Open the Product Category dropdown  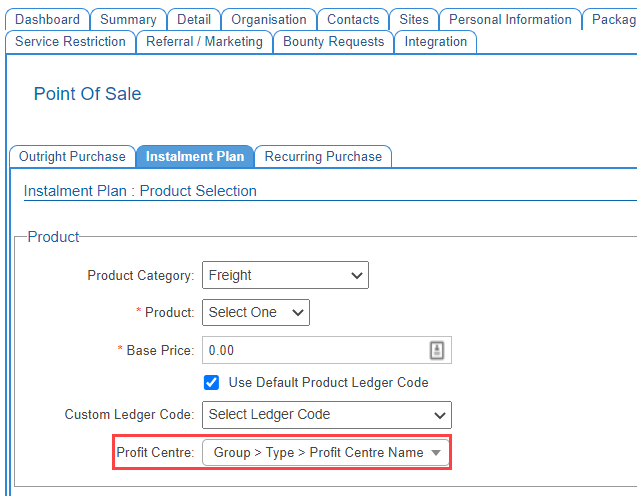tap(285, 275)
